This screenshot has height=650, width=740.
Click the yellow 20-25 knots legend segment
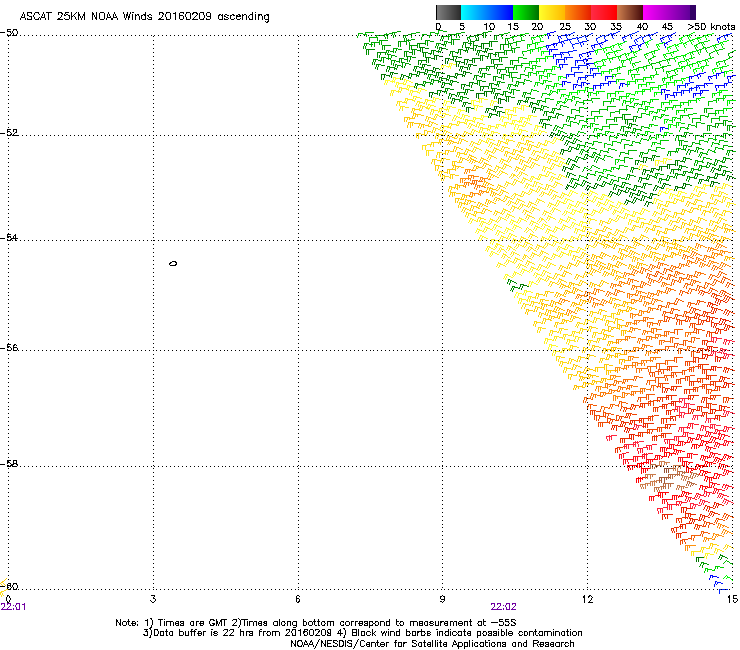(552, 12)
